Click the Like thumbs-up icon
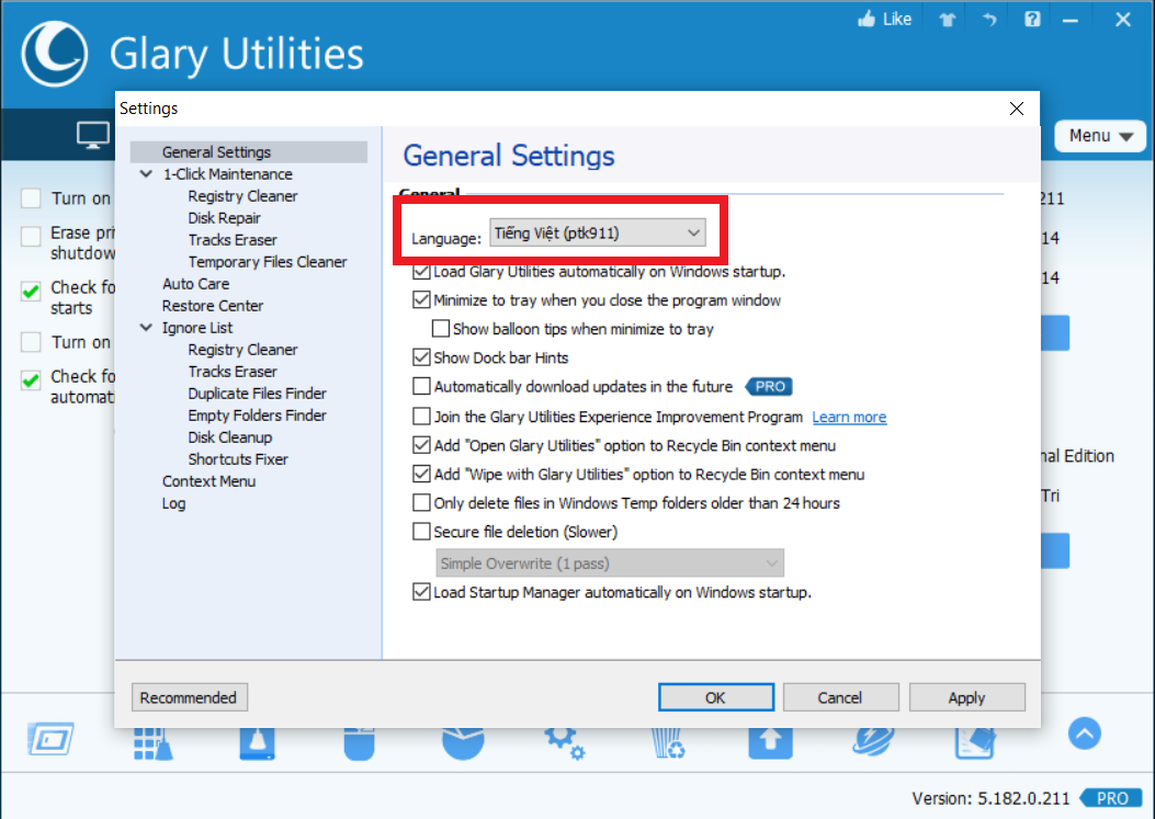Viewport: 1155px width, 819px height. (x=867, y=19)
